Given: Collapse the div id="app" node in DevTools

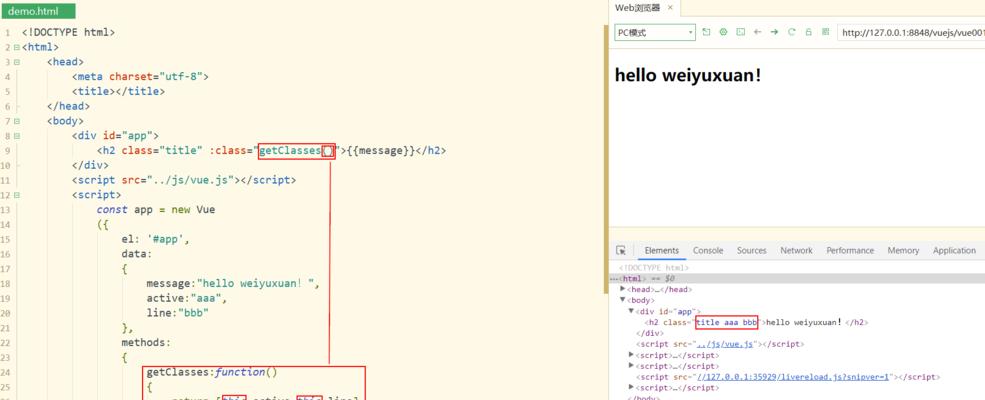Looking at the screenshot, I should (x=631, y=311).
